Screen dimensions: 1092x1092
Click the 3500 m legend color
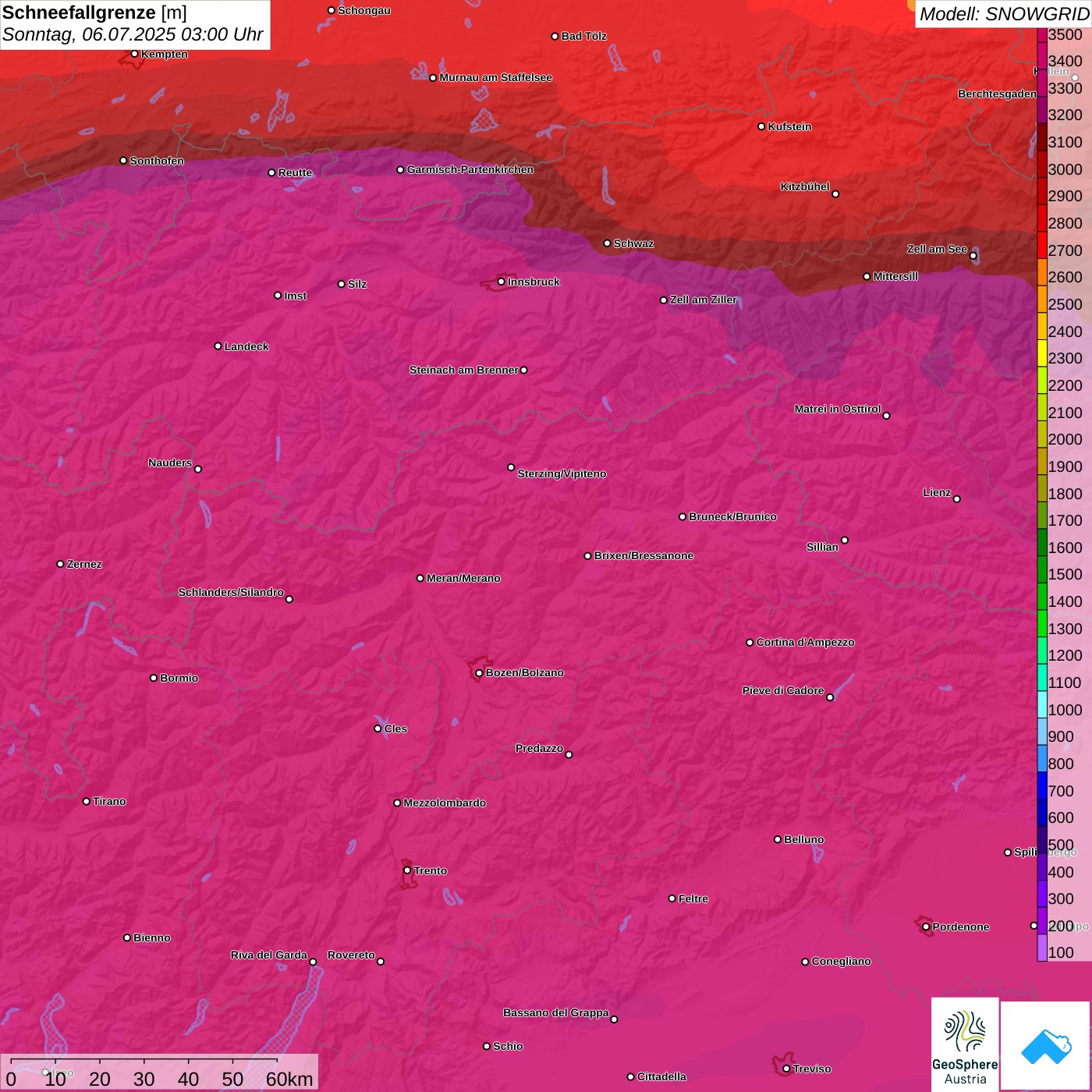pyautogui.click(x=1042, y=34)
